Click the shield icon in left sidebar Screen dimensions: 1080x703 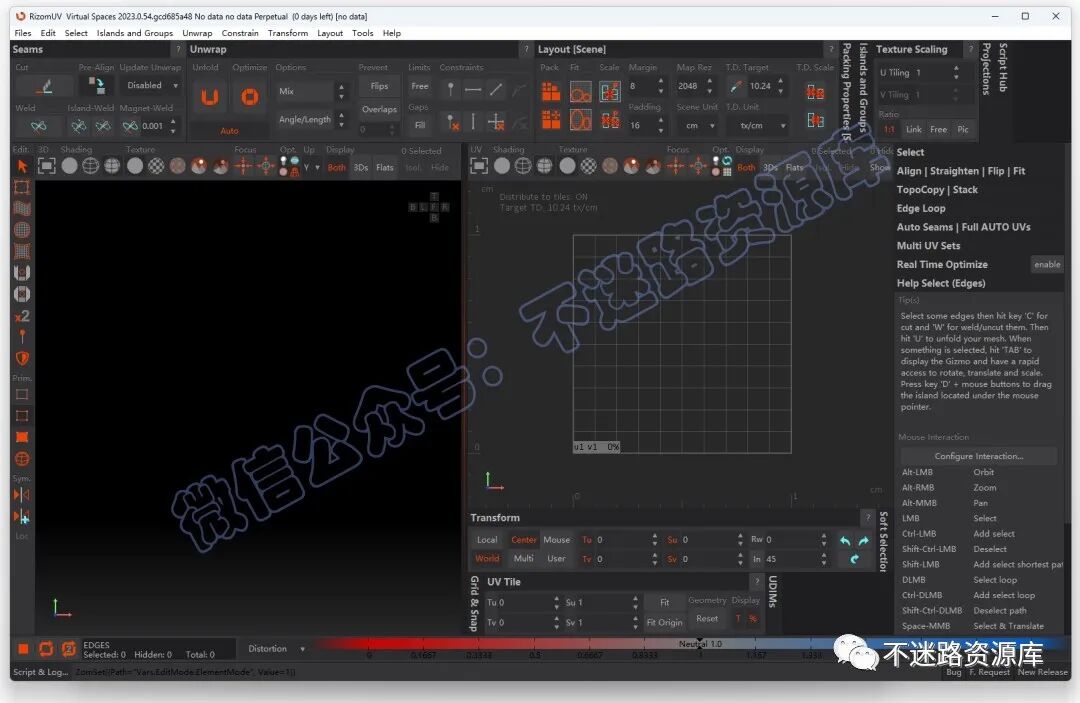tap(22, 358)
